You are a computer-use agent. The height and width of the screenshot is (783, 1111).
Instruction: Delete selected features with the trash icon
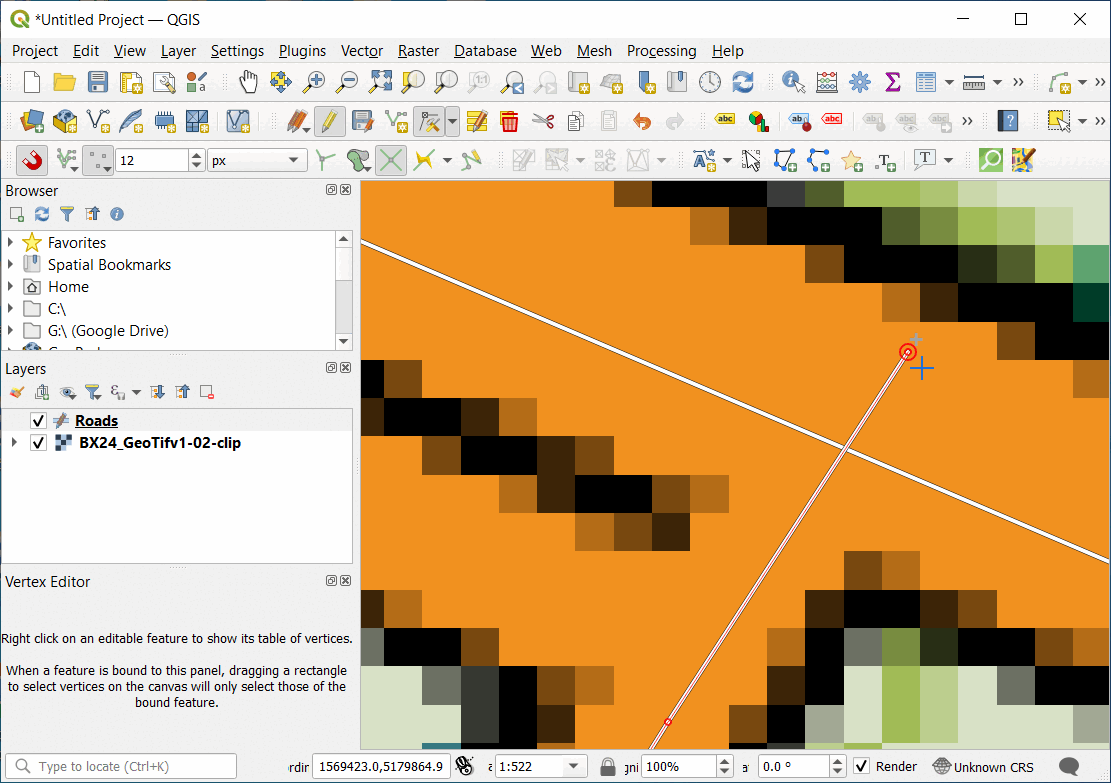pos(509,122)
